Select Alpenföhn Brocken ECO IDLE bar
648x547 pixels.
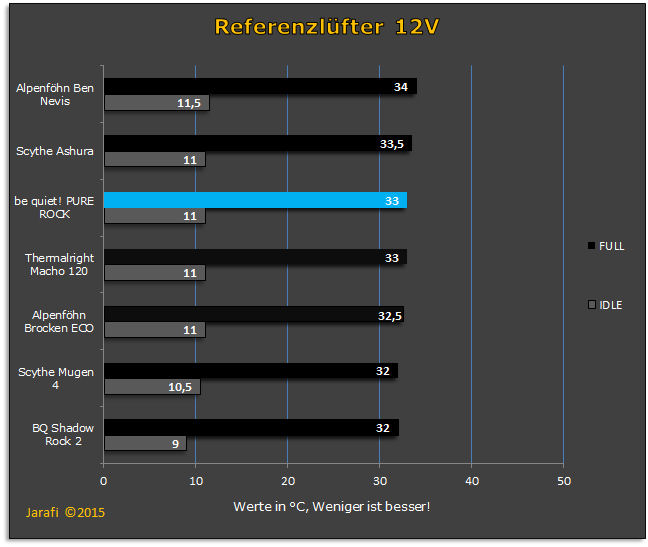[x=155, y=330]
